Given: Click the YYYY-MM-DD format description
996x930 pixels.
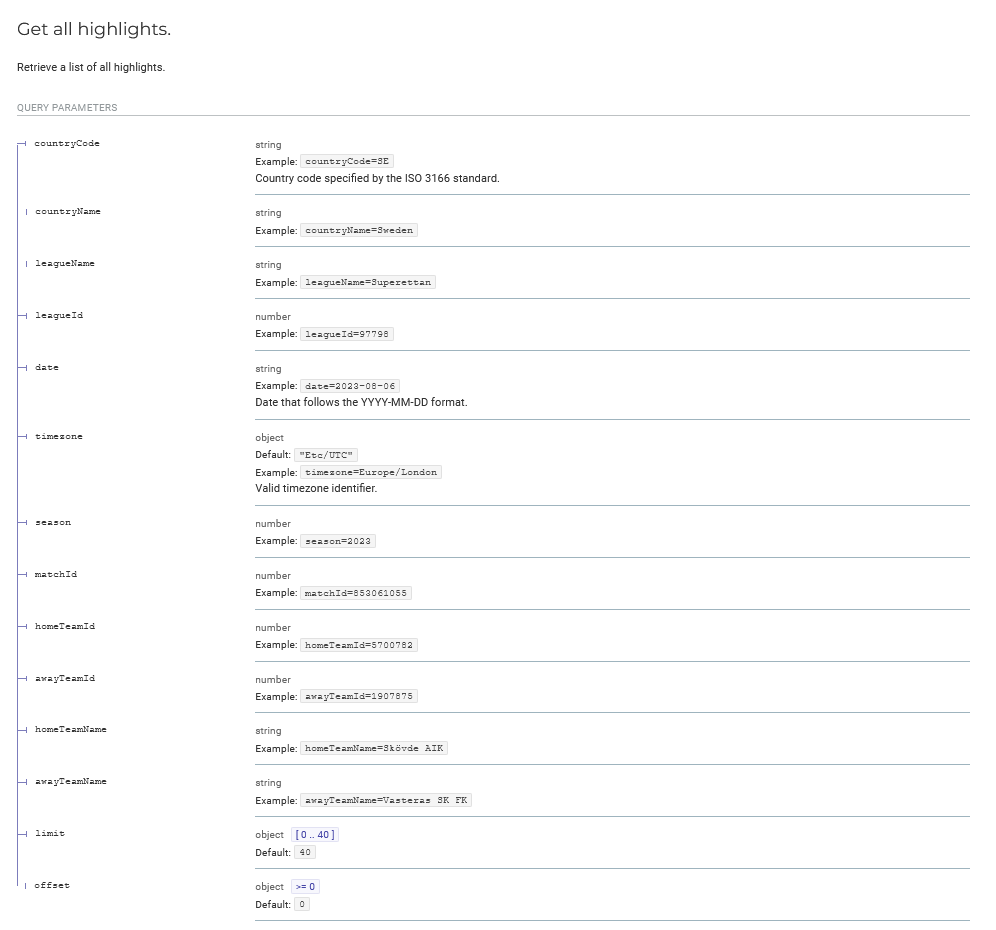Looking at the screenshot, I should tap(361, 403).
